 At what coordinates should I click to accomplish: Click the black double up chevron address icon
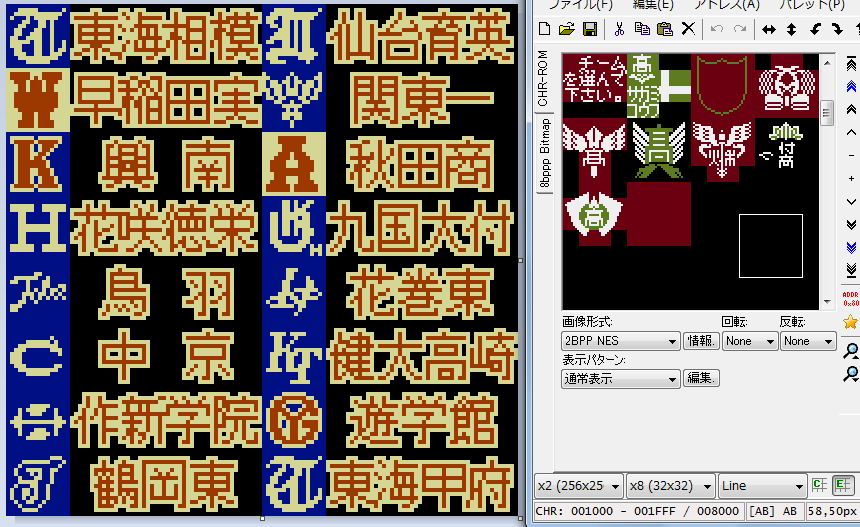851,109
